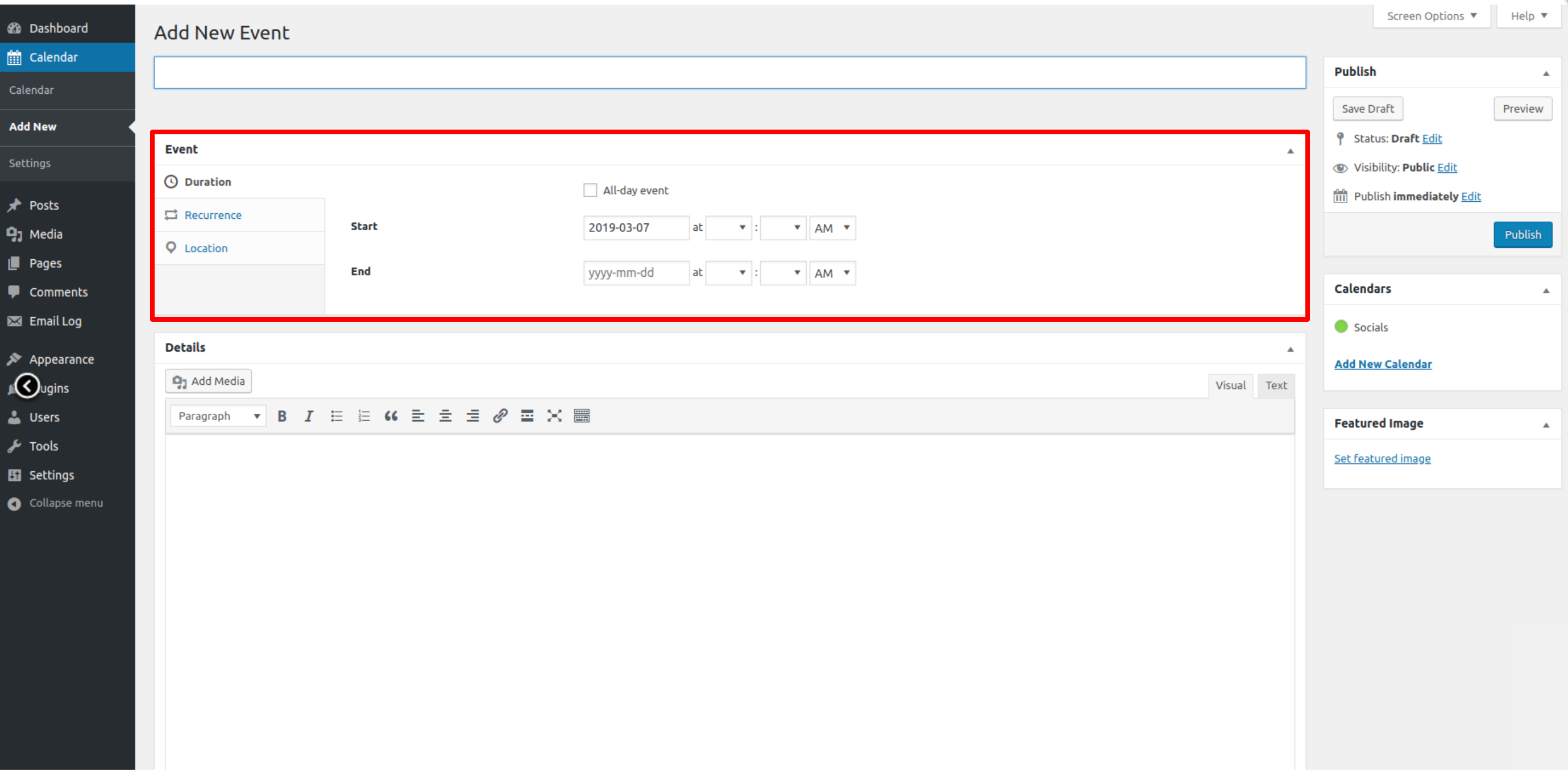Click the green Socials calendar color dot

1341,327
